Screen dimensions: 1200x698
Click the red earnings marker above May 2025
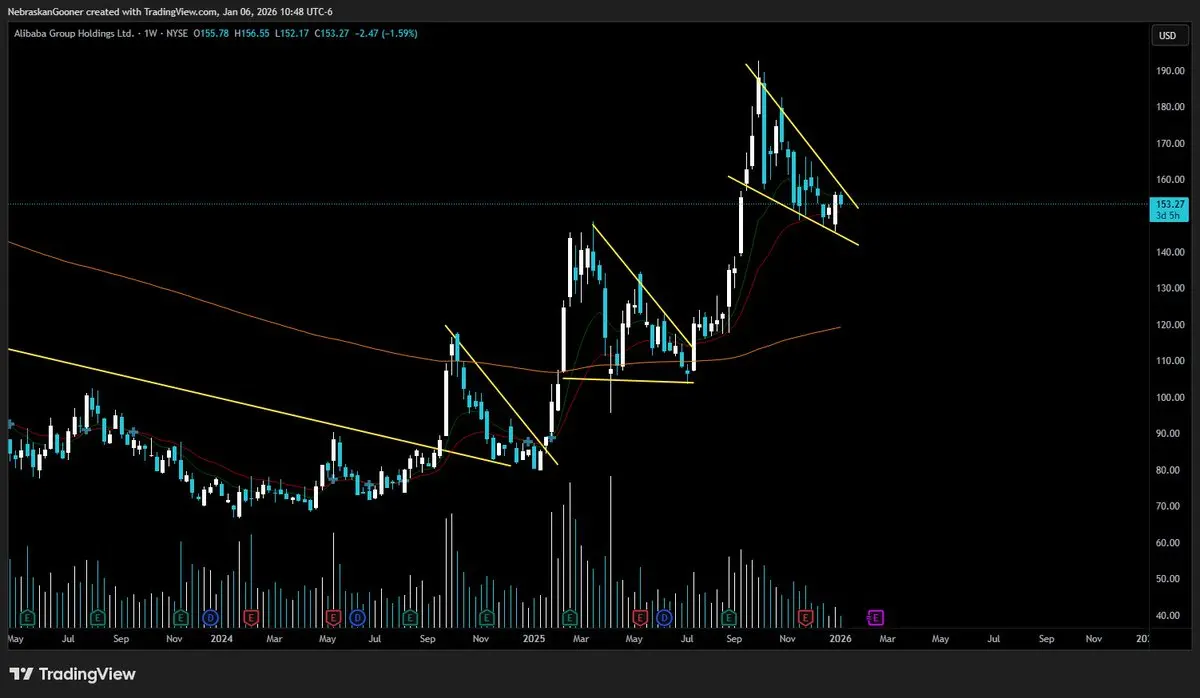click(x=641, y=617)
